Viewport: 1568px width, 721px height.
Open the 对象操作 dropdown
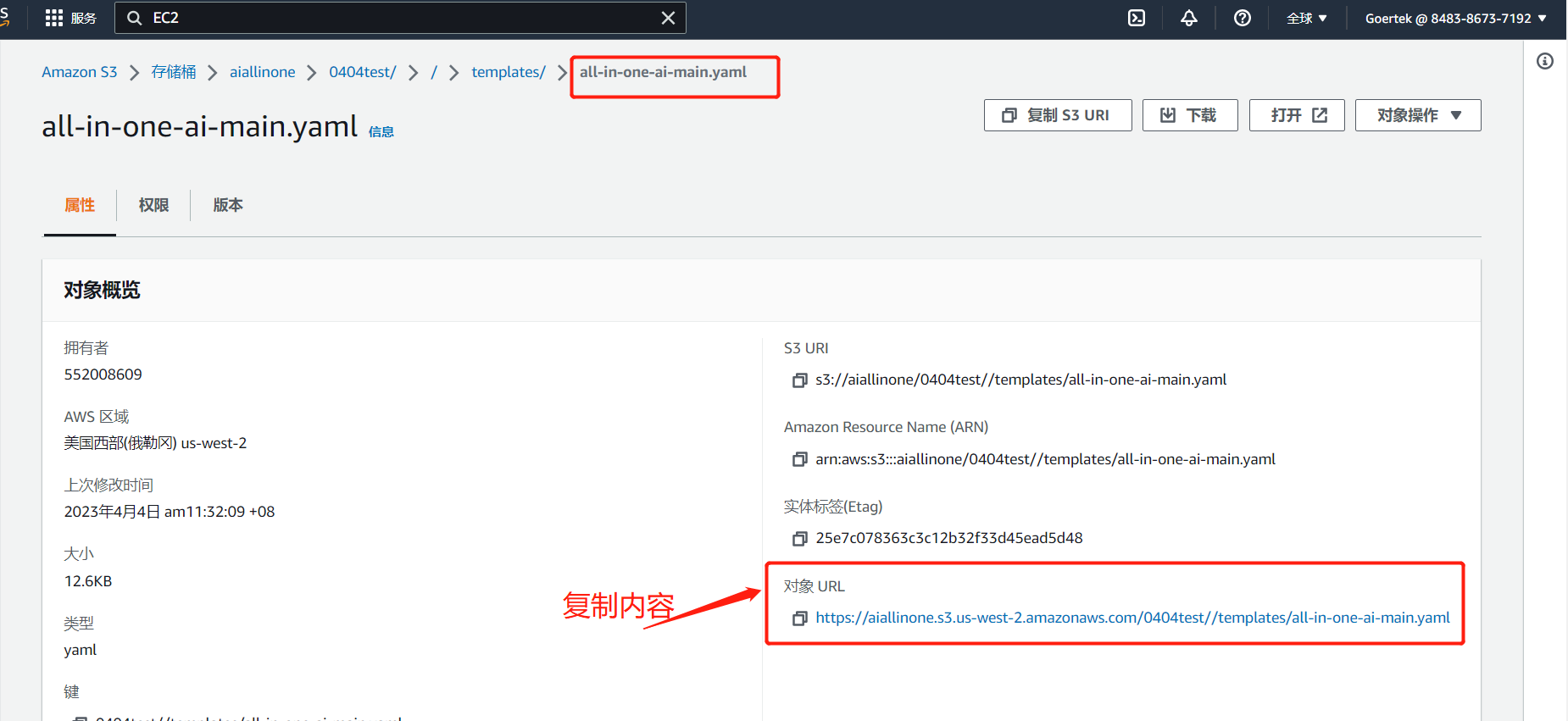[1418, 115]
